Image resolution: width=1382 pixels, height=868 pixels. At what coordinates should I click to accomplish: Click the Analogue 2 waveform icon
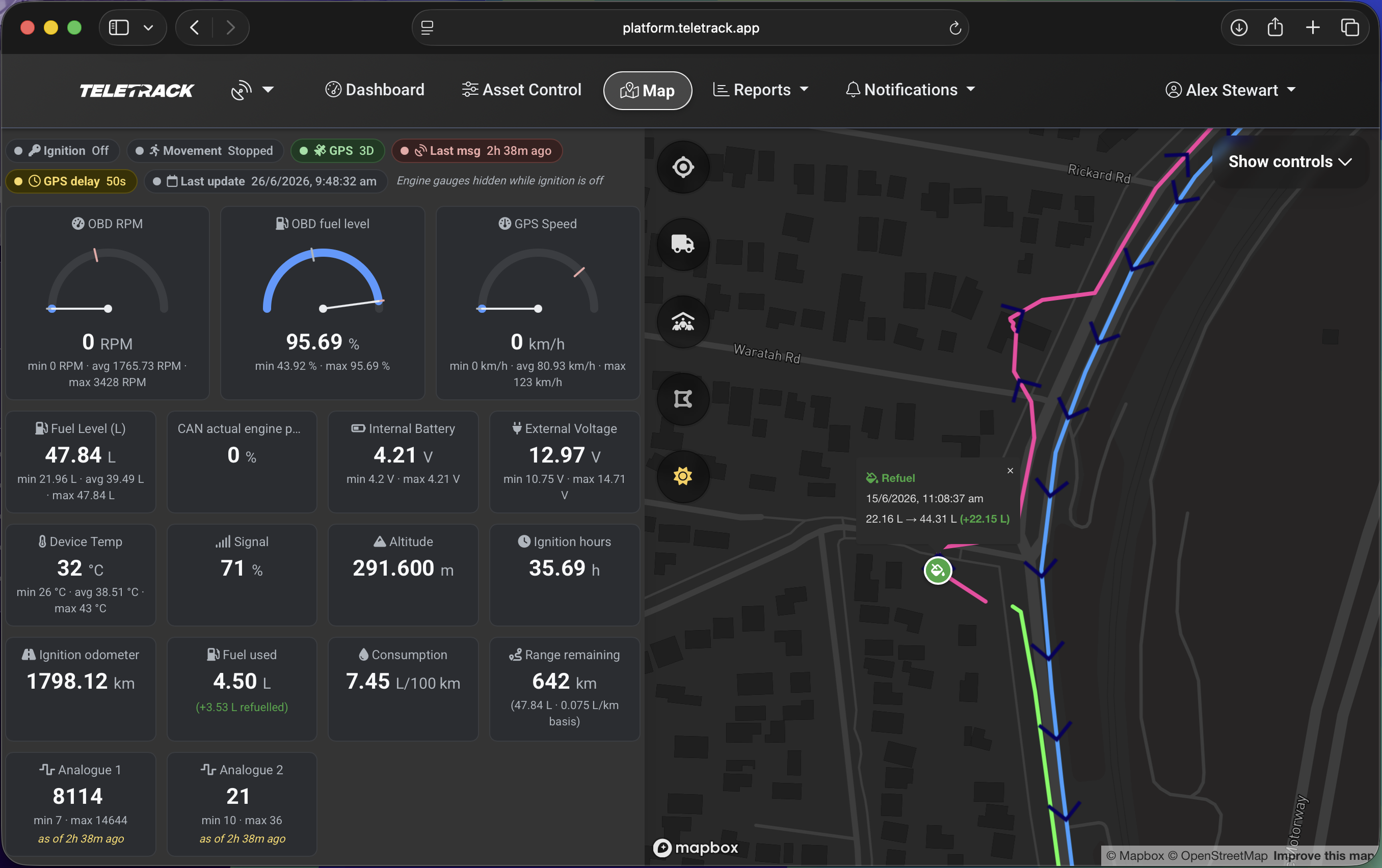pyautogui.click(x=208, y=769)
